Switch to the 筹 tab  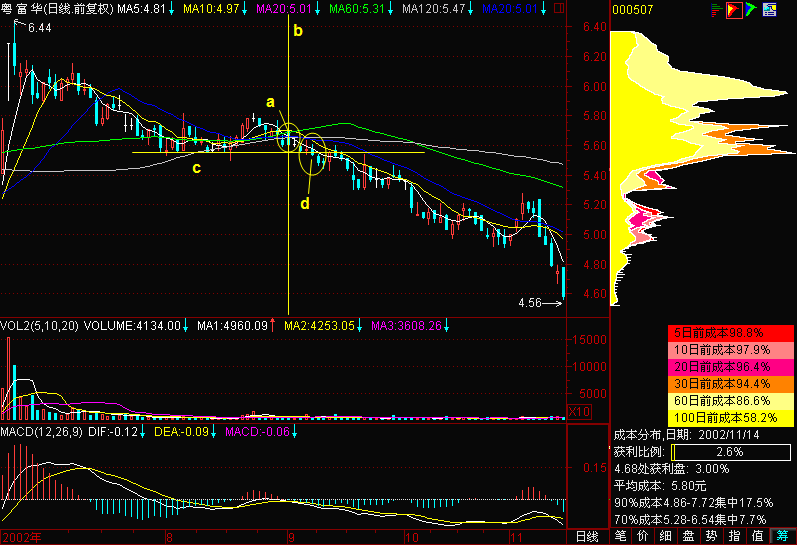point(783,536)
